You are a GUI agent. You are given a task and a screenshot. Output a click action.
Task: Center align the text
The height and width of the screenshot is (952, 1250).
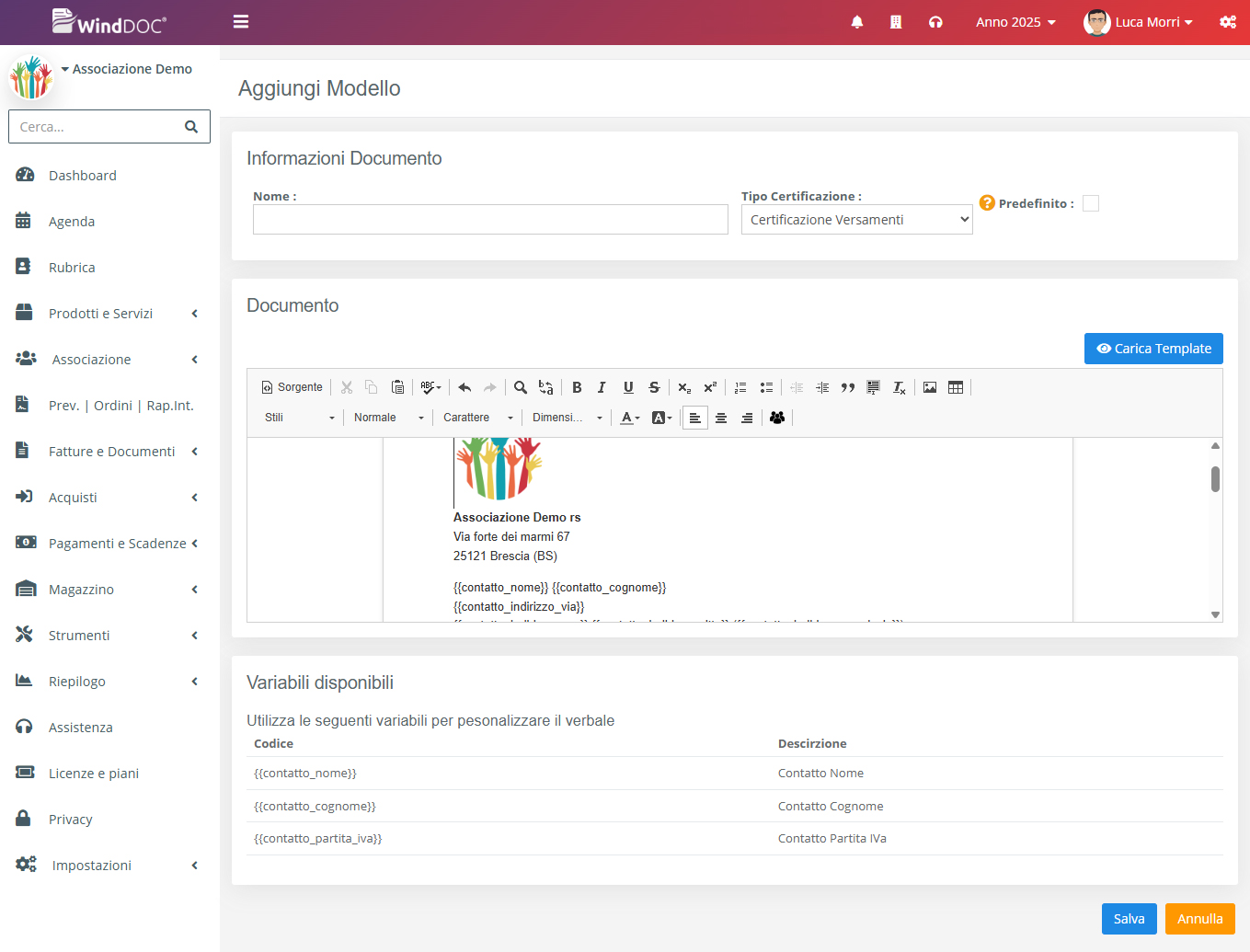[721, 418]
